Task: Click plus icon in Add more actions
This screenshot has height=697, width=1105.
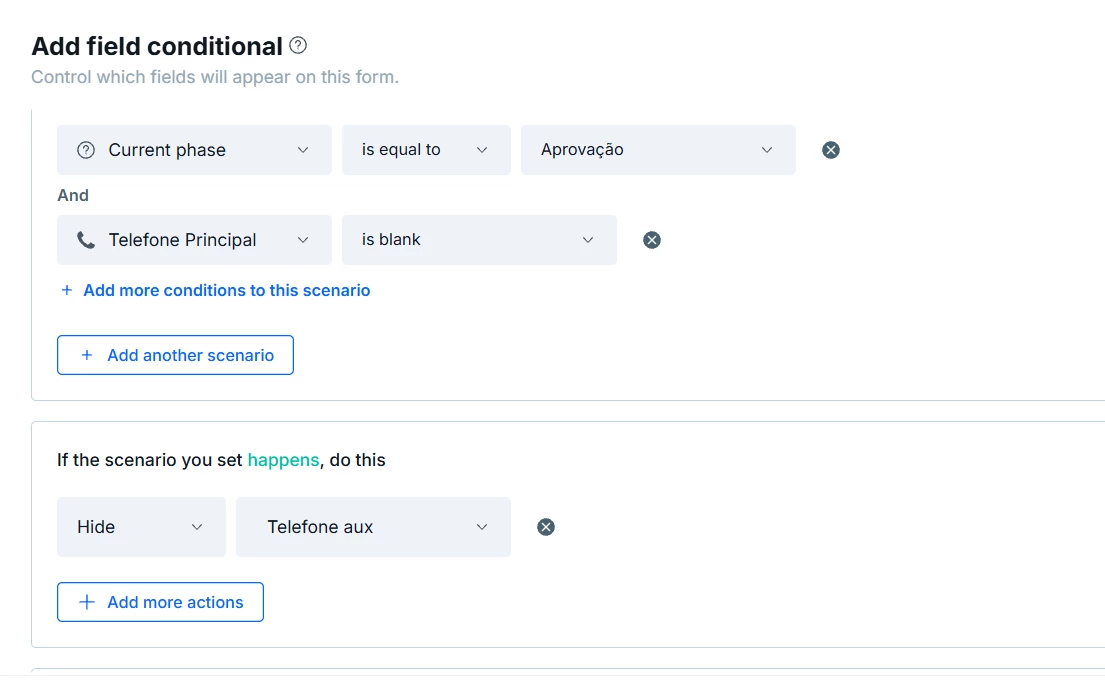Action: coord(86,602)
